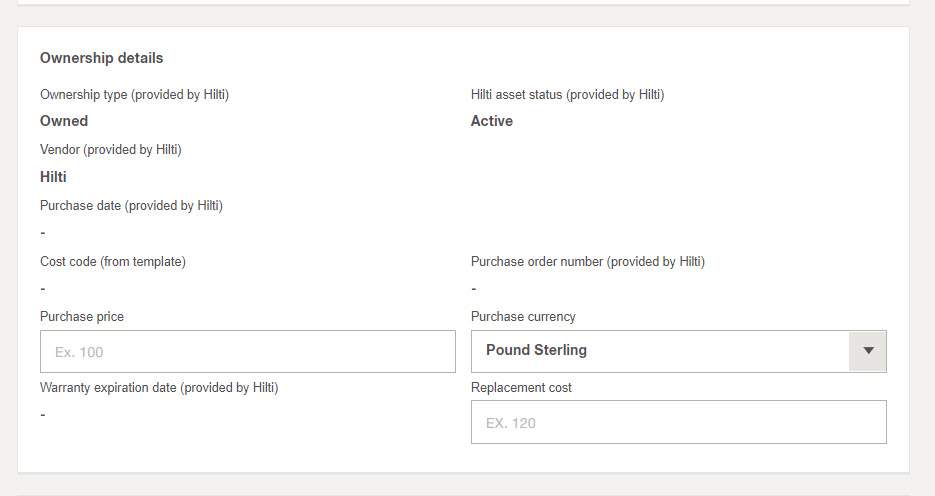Click the dash under Purchase order number

point(474,289)
